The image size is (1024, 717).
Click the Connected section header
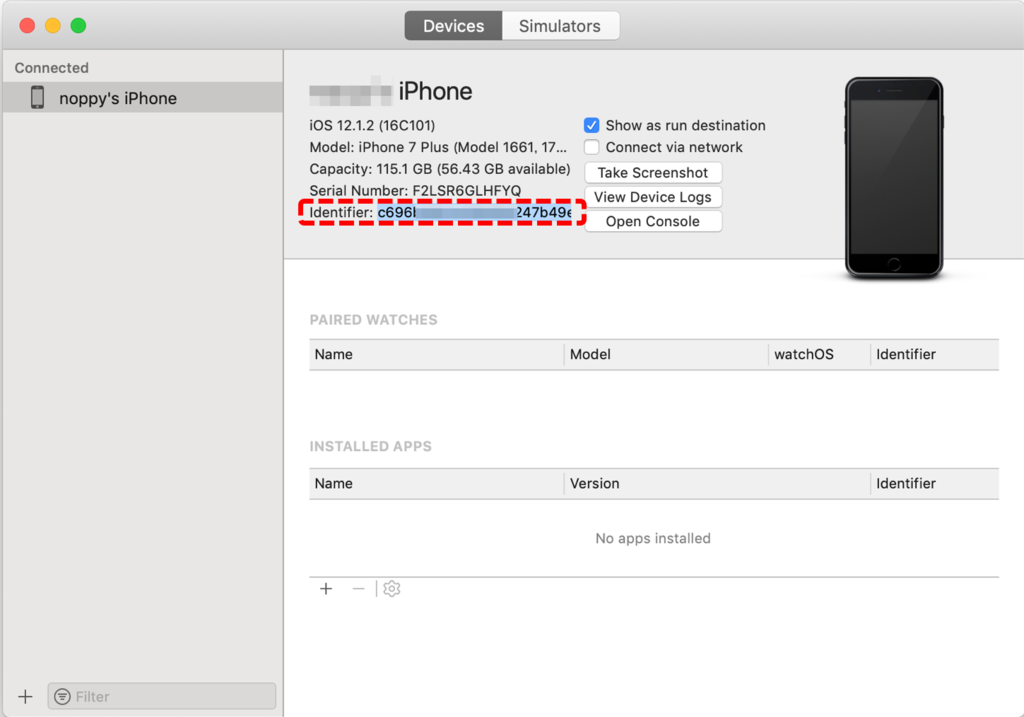(x=52, y=68)
